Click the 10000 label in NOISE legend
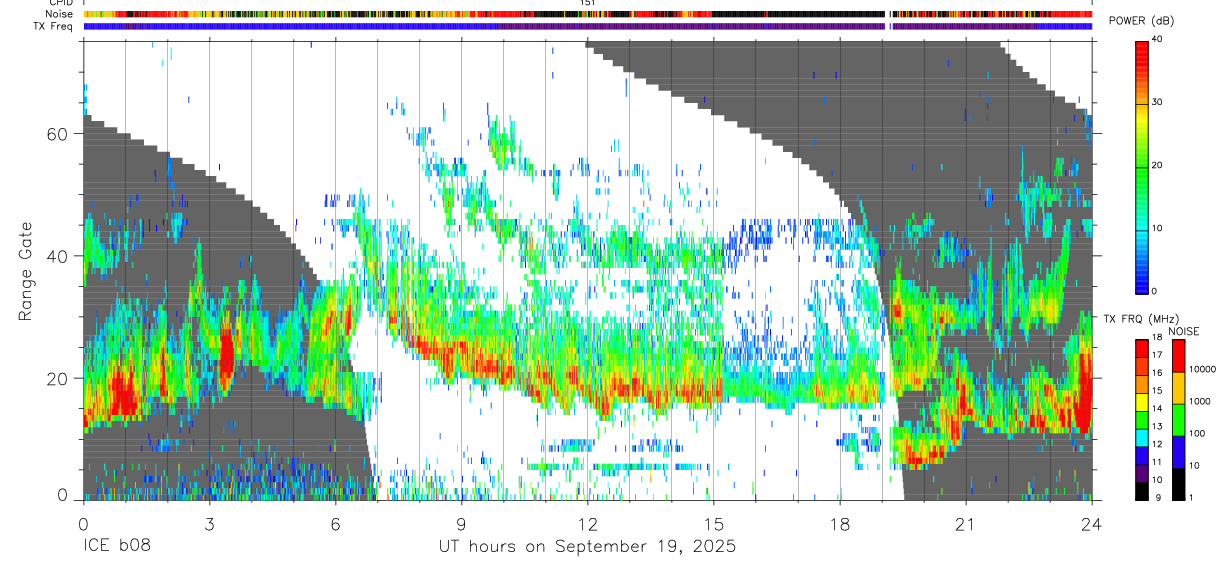The width and height of the screenshot is (1228, 567). [x=1201, y=369]
